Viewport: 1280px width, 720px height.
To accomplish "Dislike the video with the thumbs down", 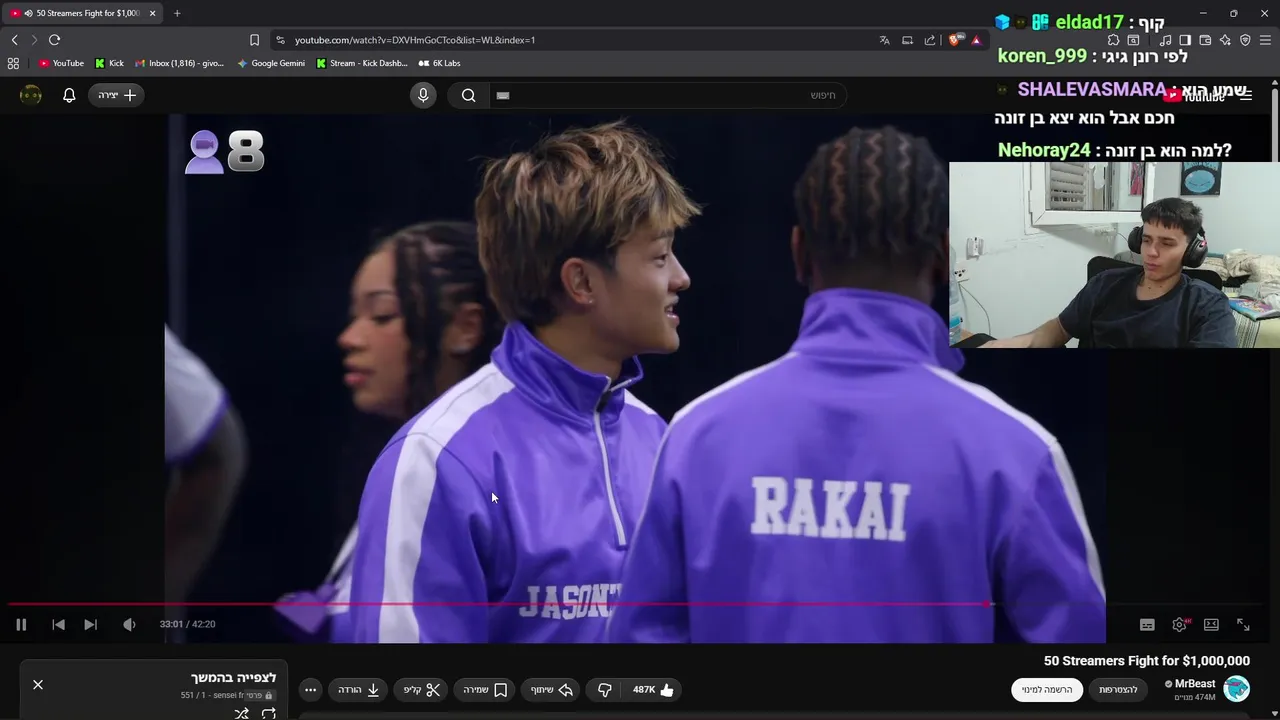I will coord(604,689).
